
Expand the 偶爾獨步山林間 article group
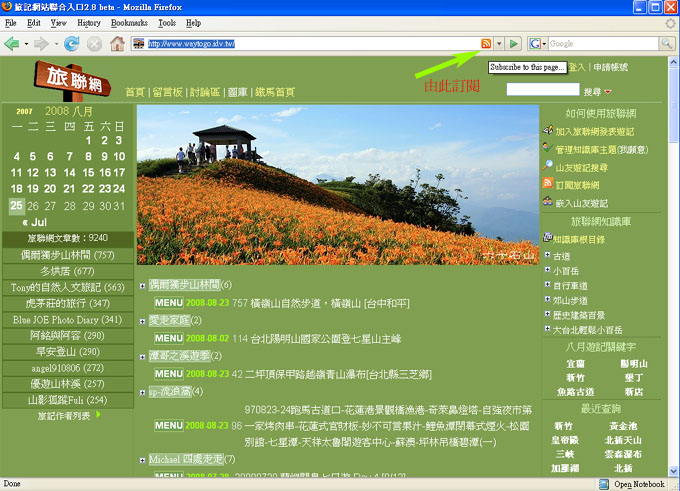(x=143, y=285)
